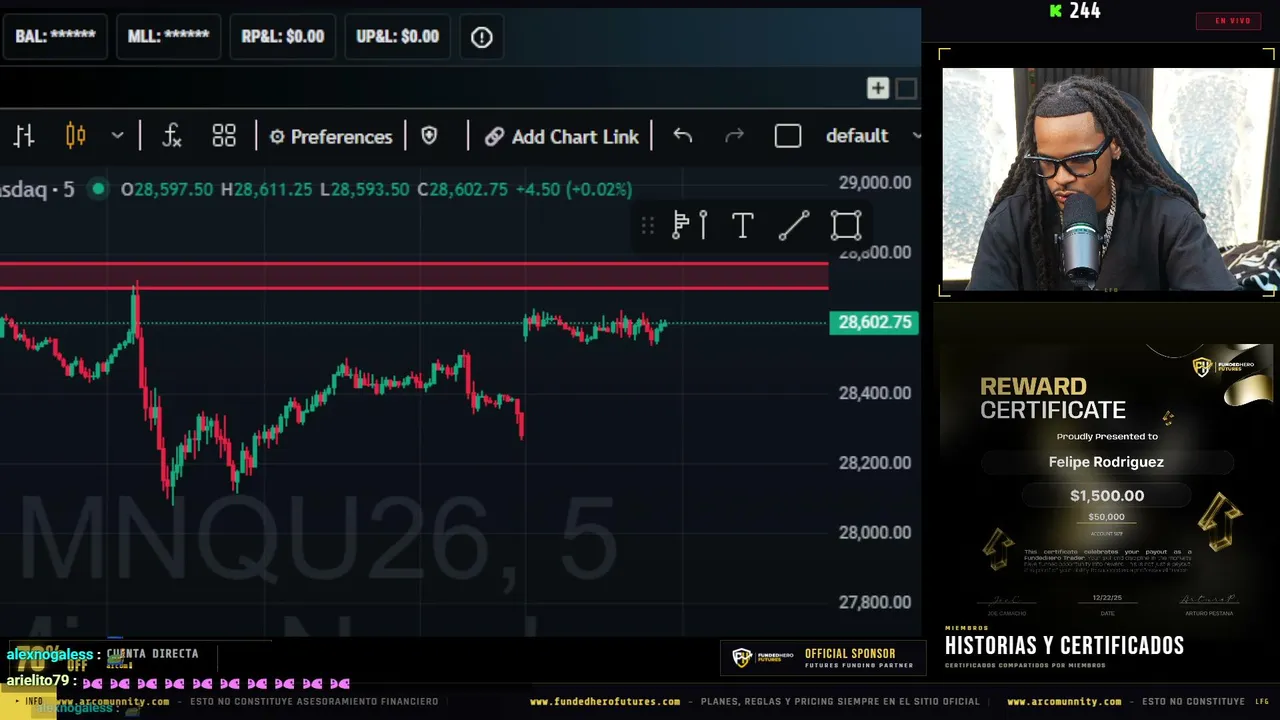Click the masked BAL balance box
The height and width of the screenshot is (720, 1280).
pos(56,37)
